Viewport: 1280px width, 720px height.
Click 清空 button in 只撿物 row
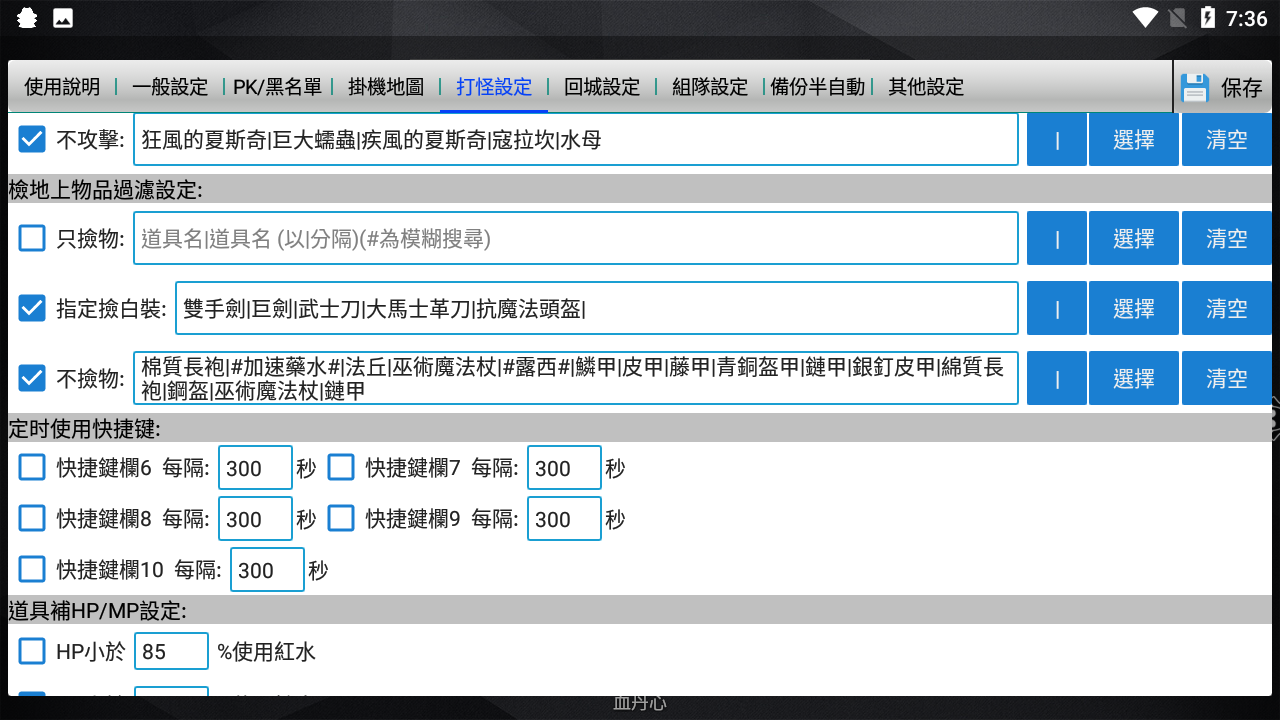[x=1227, y=238]
